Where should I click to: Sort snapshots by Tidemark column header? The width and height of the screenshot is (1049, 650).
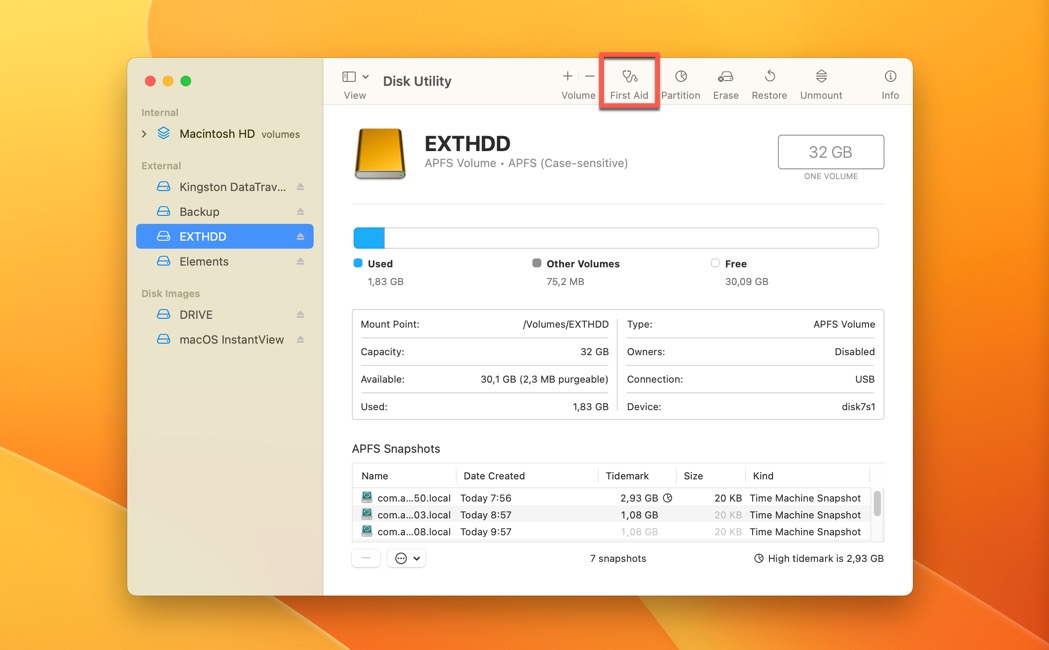627,476
